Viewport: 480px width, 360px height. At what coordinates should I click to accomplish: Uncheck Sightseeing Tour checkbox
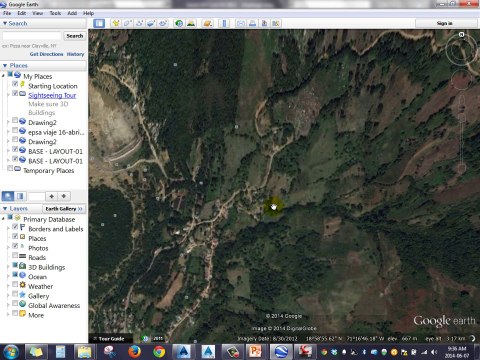(x=15, y=93)
